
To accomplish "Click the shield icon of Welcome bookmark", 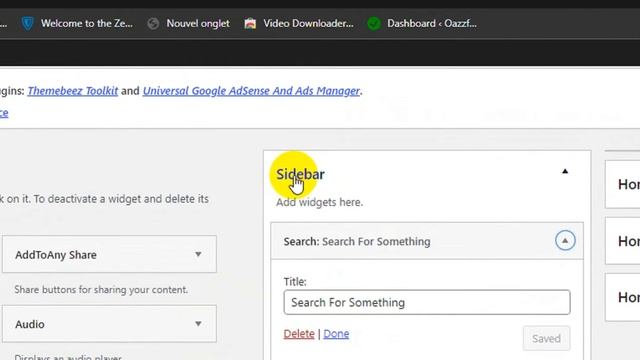I will (27, 24).
